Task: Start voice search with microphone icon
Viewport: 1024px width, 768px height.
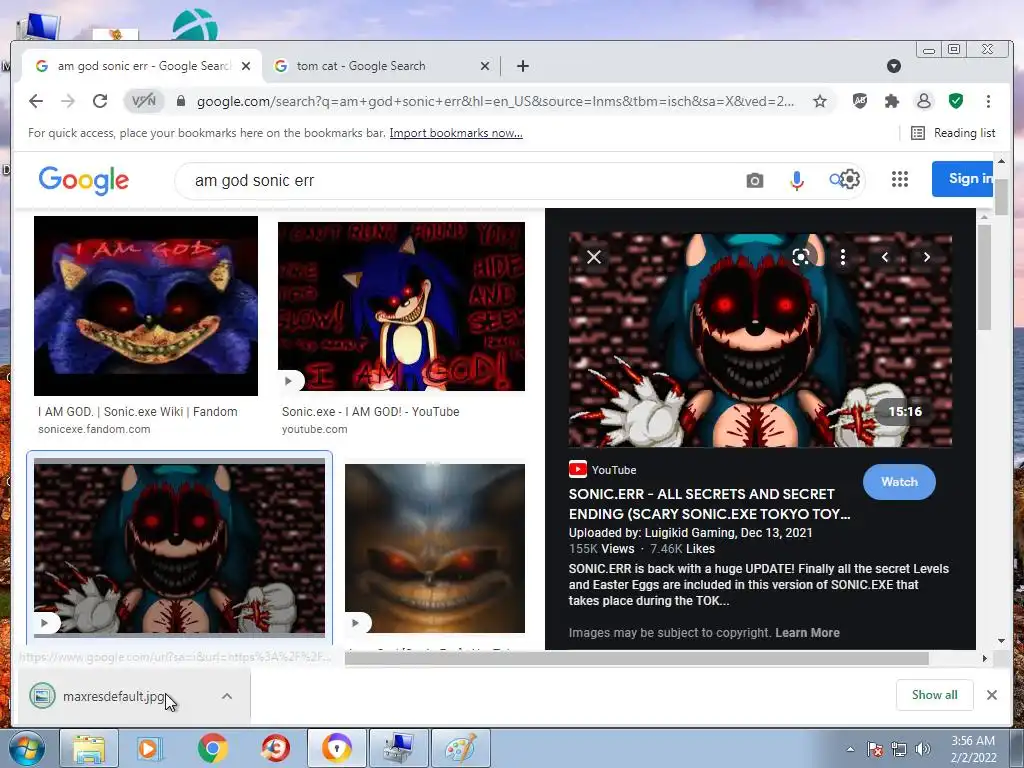Action: coord(796,181)
